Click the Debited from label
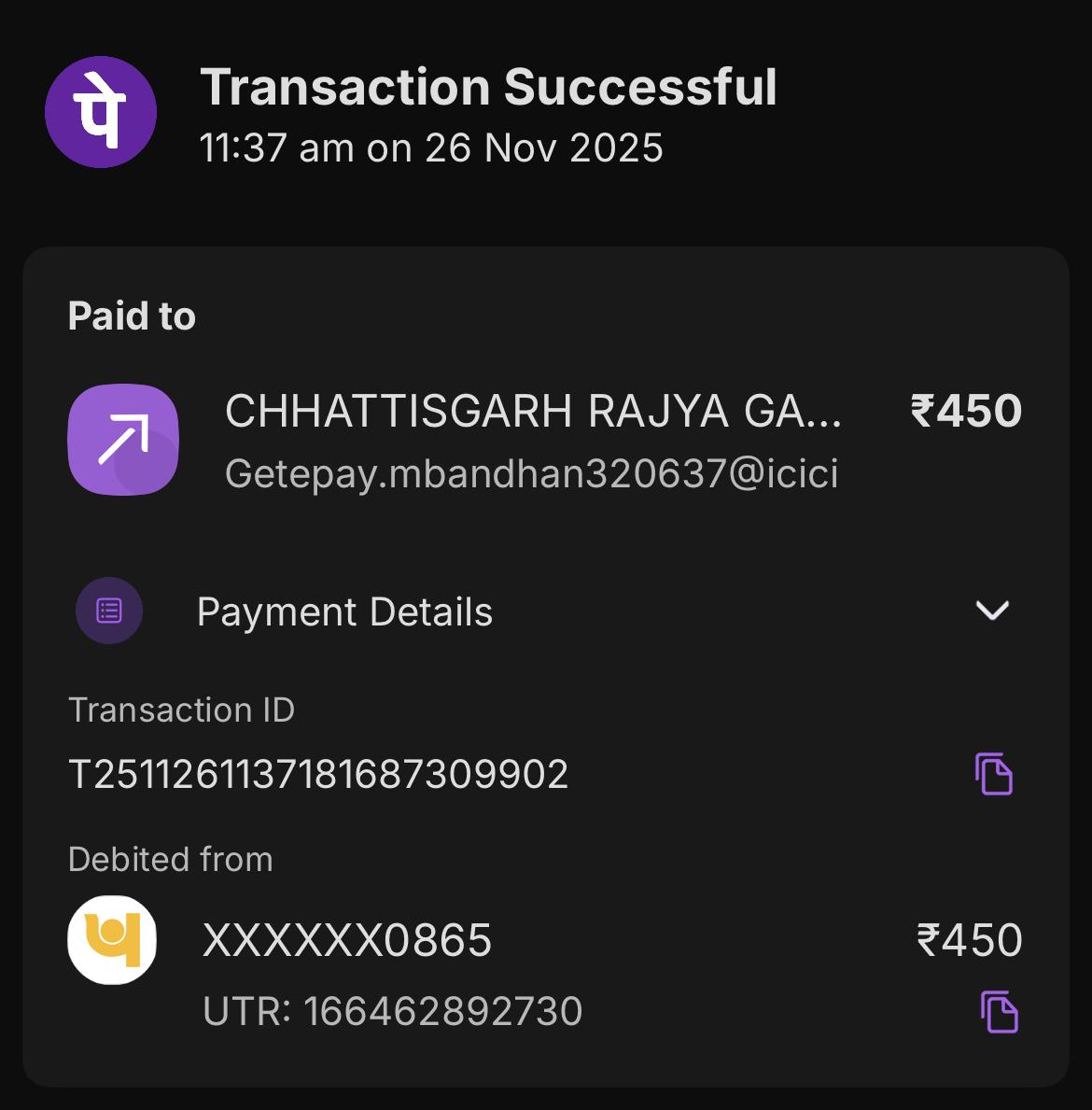This screenshot has height=1110, width=1092. (171, 859)
